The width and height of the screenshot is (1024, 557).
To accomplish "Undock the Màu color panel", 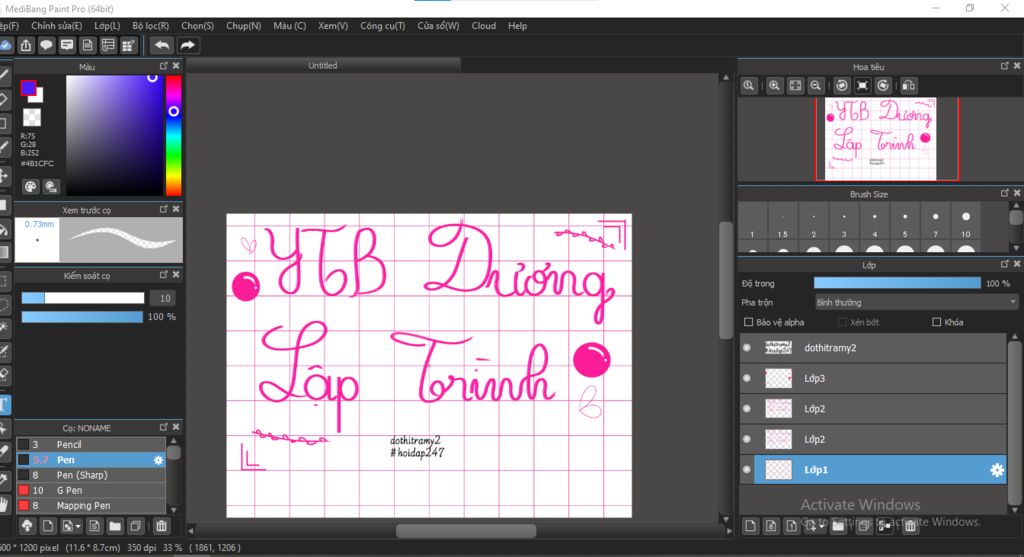I will [x=163, y=66].
